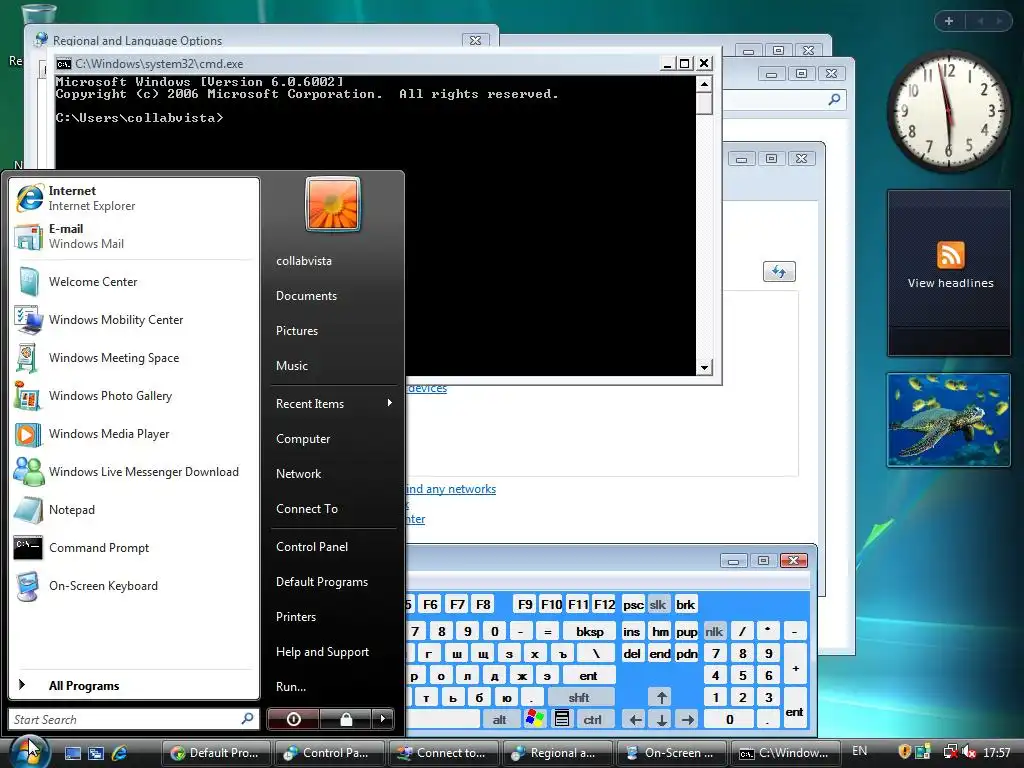Click the Start orb button
This screenshot has width=1024, height=768.
click(28, 751)
